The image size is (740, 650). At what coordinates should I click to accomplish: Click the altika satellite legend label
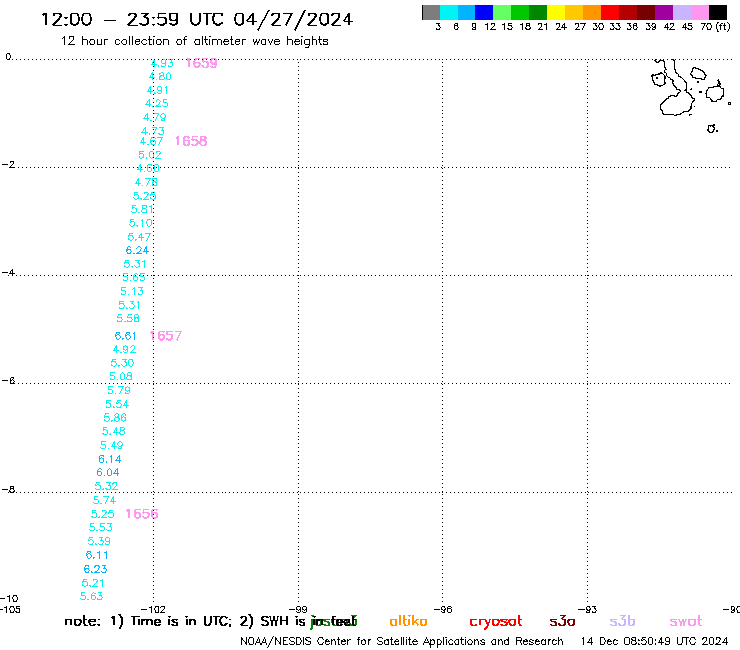(x=408, y=621)
